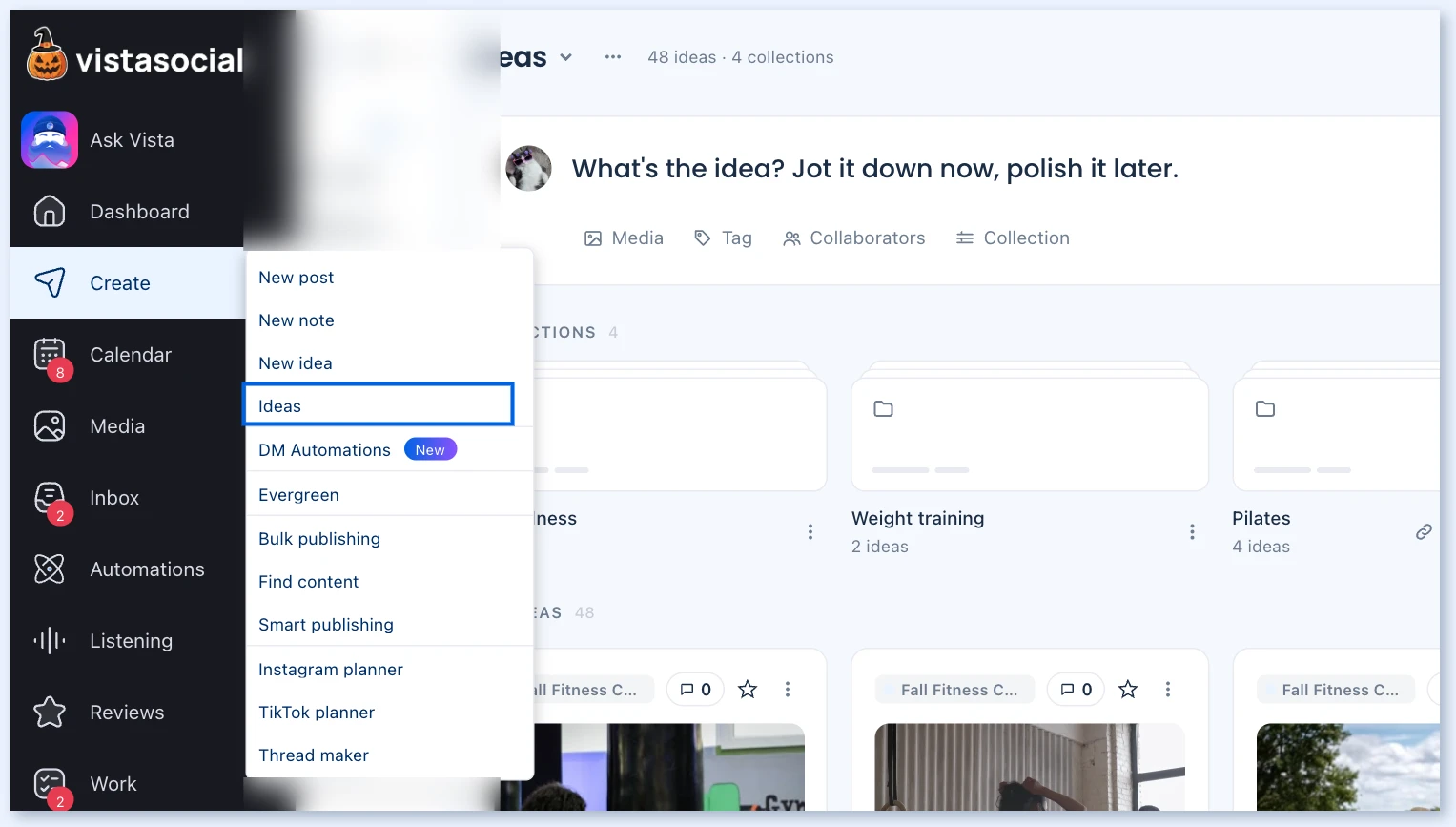Open the Ask Vista assistant icon

point(50,140)
